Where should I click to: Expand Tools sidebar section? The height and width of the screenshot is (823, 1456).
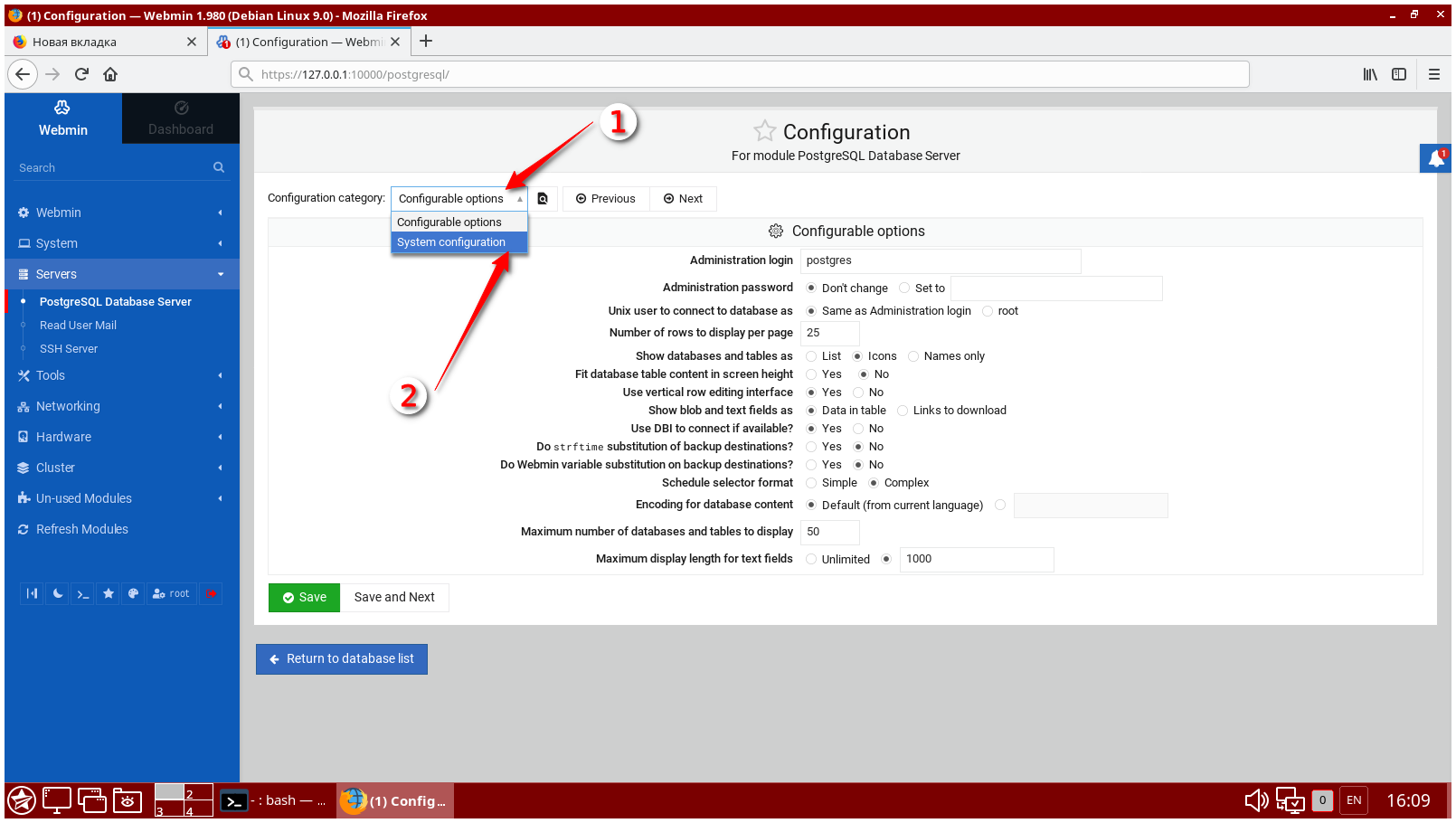tap(122, 375)
